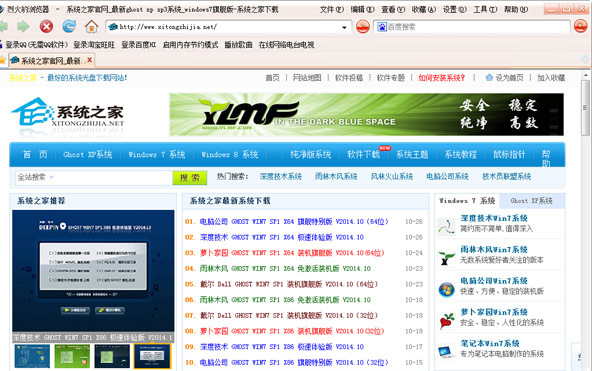Image resolution: width=592 pixels, height=371 pixels.
Task: Click the red go button beside address bar
Action: [x=362, y=26]
